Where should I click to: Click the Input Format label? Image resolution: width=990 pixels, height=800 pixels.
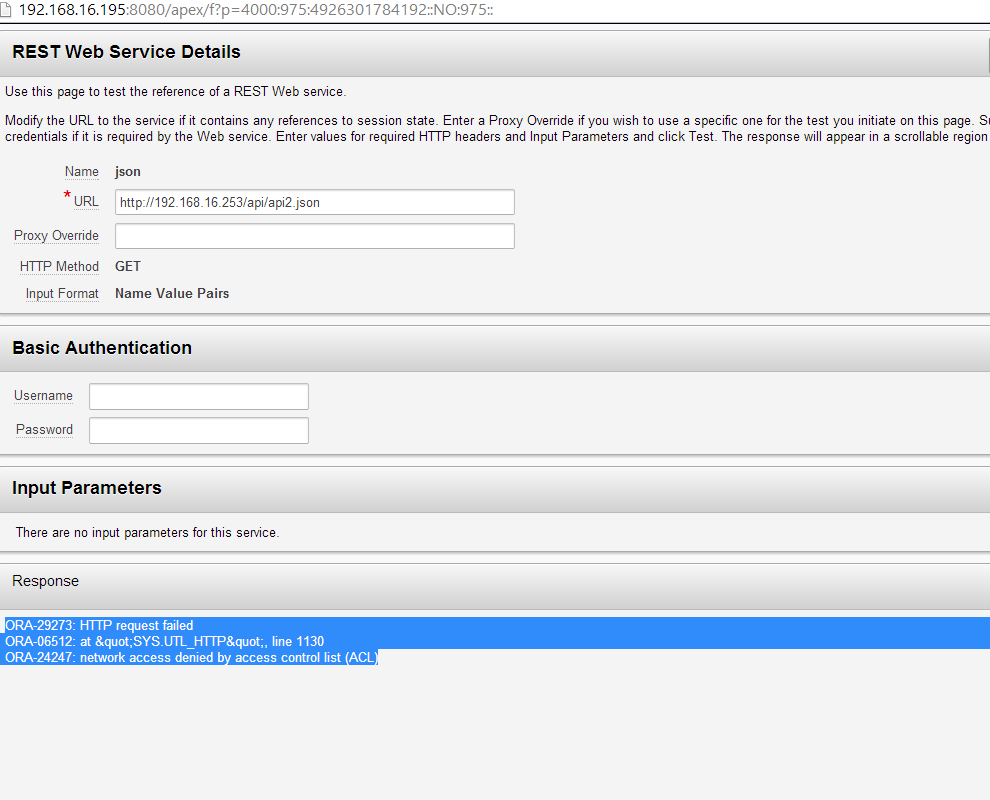click(62, 294)
